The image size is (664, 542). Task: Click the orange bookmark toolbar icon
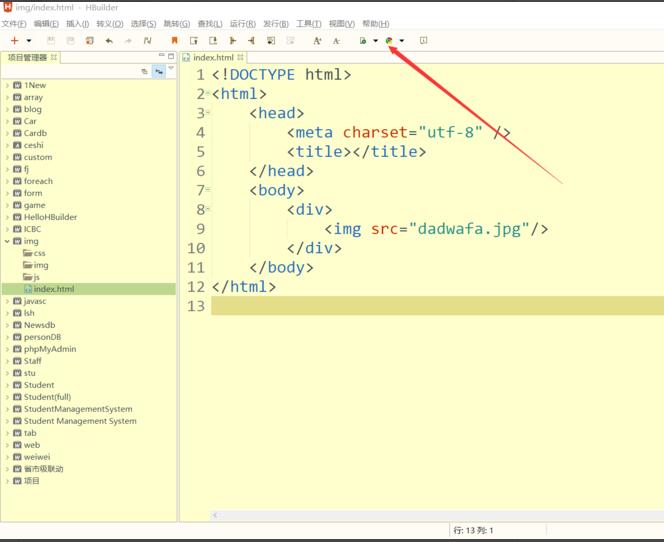175,41
